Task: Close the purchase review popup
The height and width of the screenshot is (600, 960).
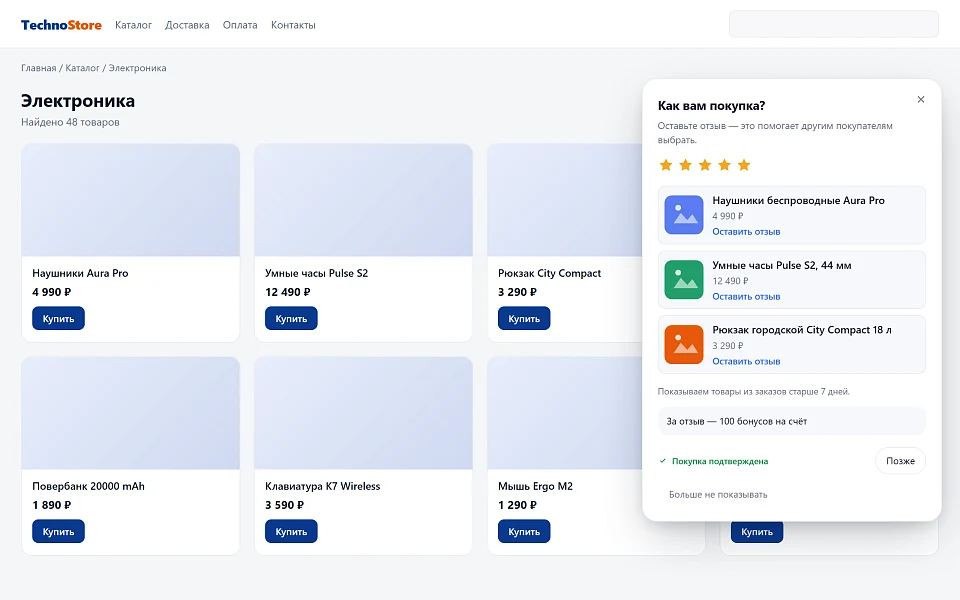Action: (x=920, y=99)
